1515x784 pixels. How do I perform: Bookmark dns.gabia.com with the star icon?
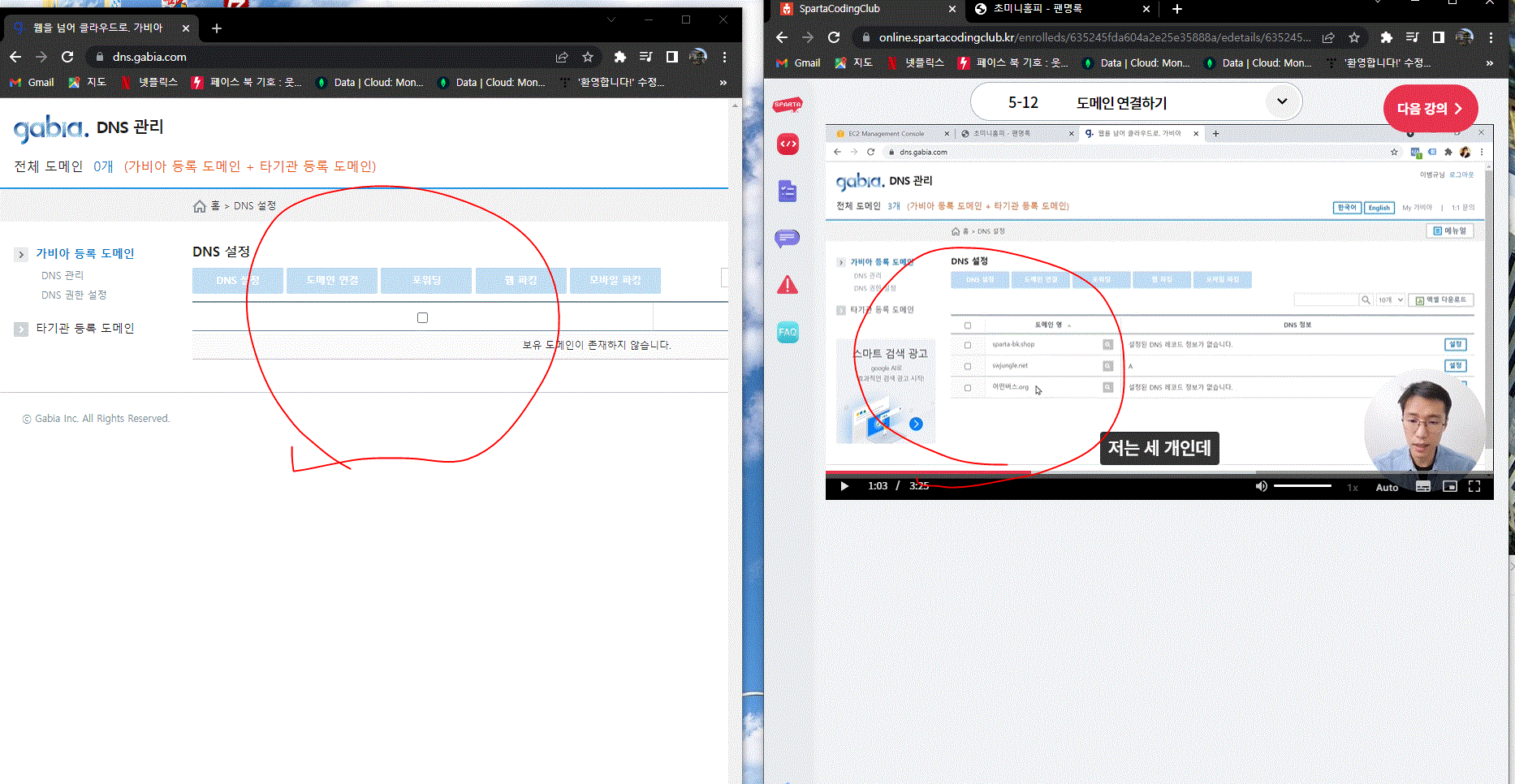588,57
